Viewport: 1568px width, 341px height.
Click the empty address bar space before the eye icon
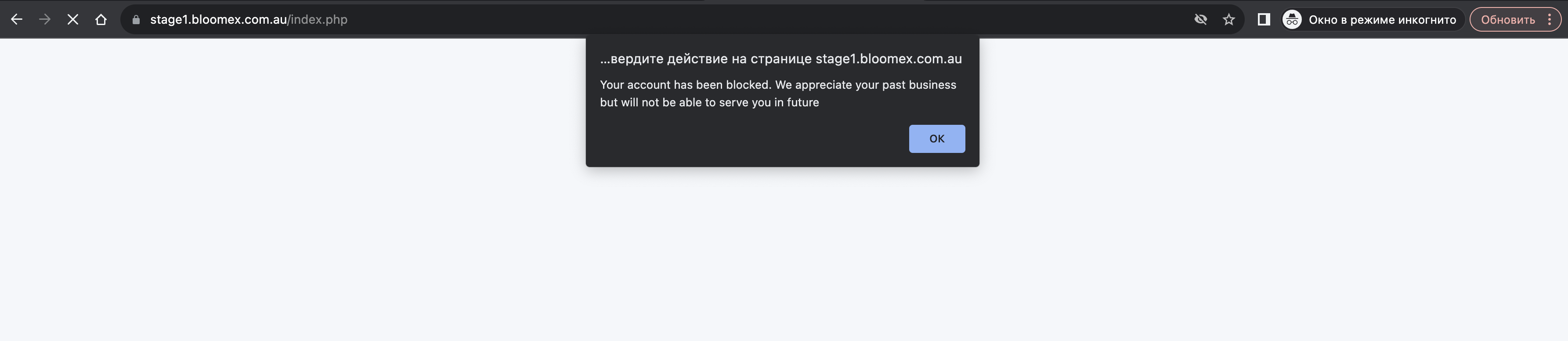point(767,19)
